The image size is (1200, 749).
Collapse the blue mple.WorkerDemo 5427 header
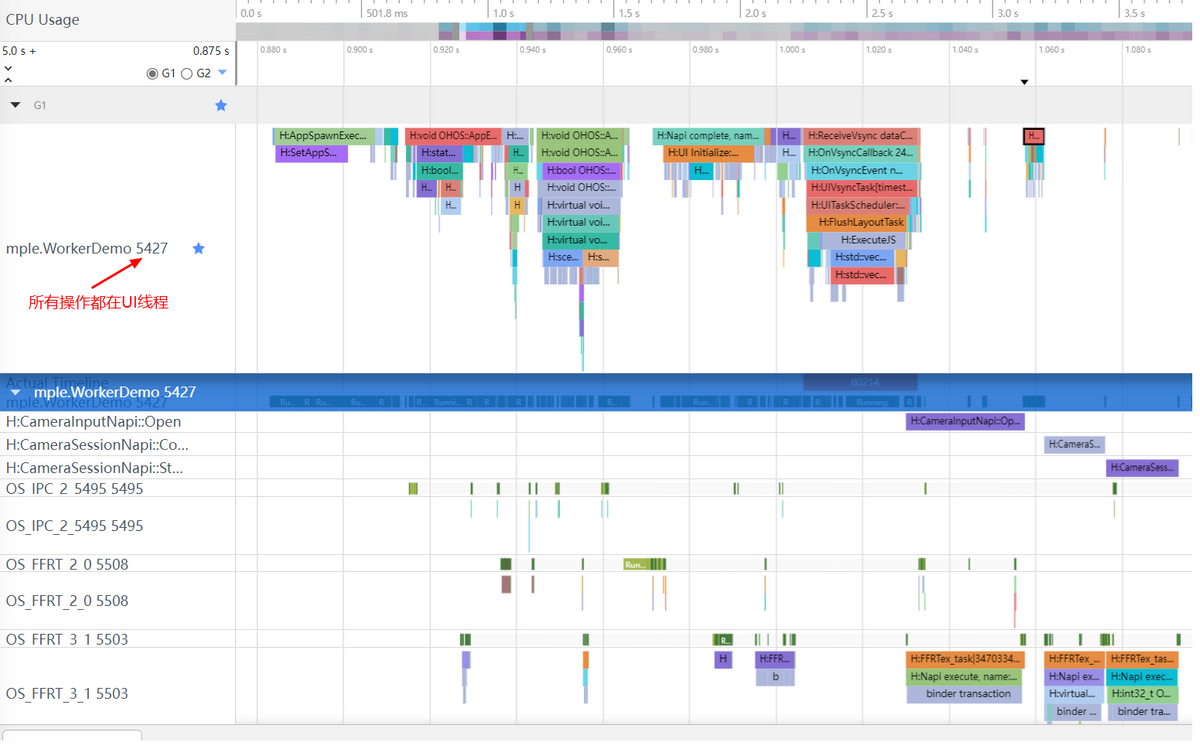tap(15, 393)
